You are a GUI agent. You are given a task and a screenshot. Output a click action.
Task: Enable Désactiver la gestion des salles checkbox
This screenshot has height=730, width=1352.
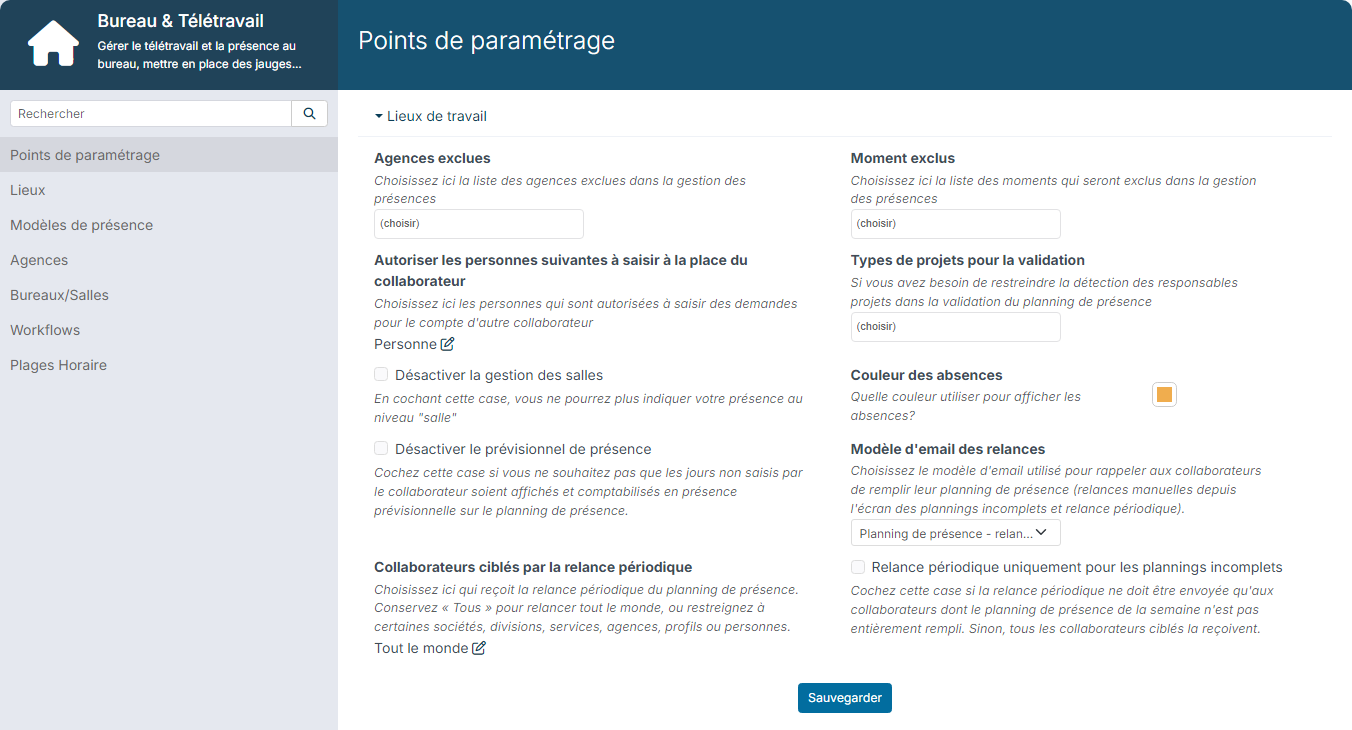pyautogui.click(x=381, y=375)
